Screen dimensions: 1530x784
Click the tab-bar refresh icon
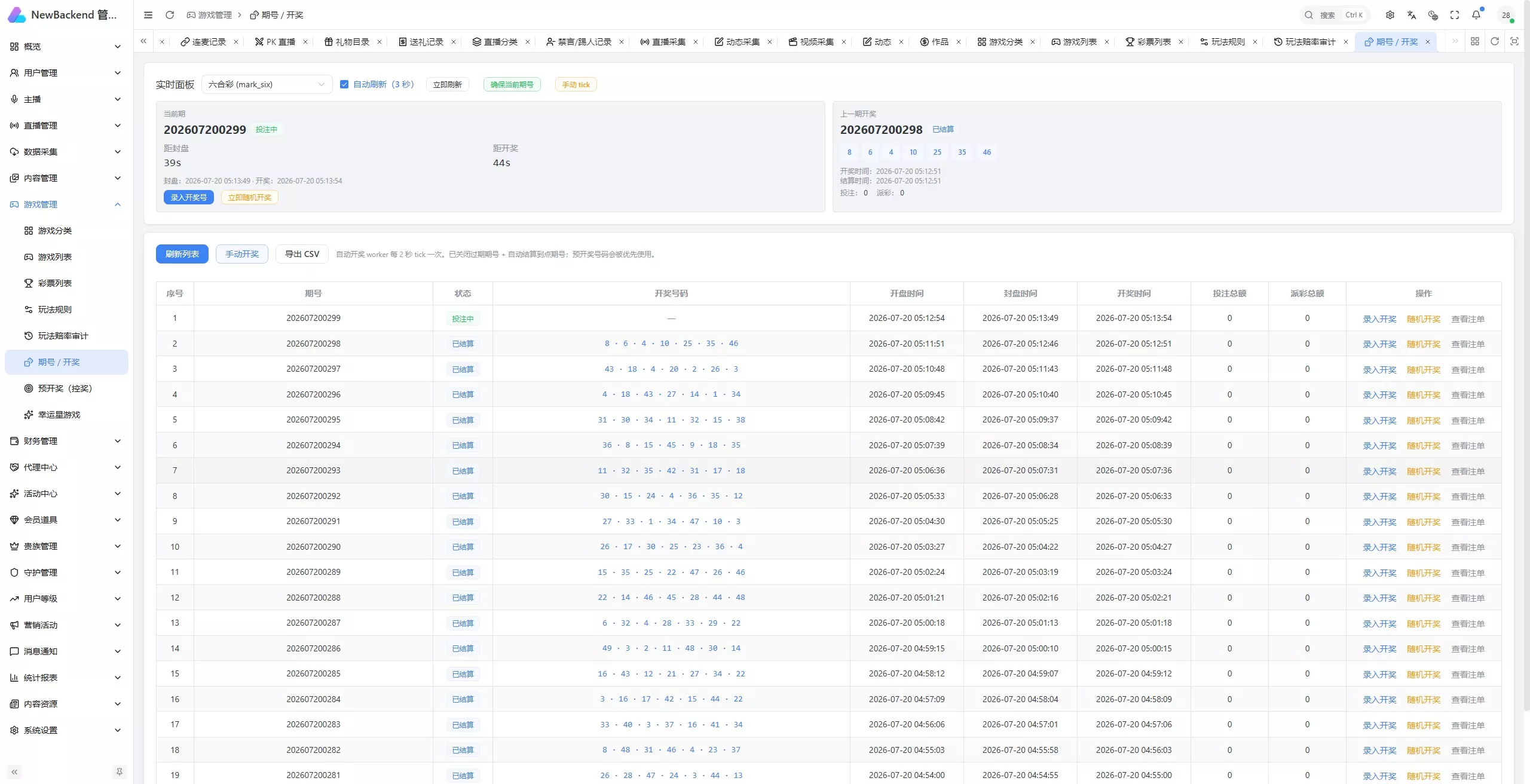click(x=1495, y=41)
